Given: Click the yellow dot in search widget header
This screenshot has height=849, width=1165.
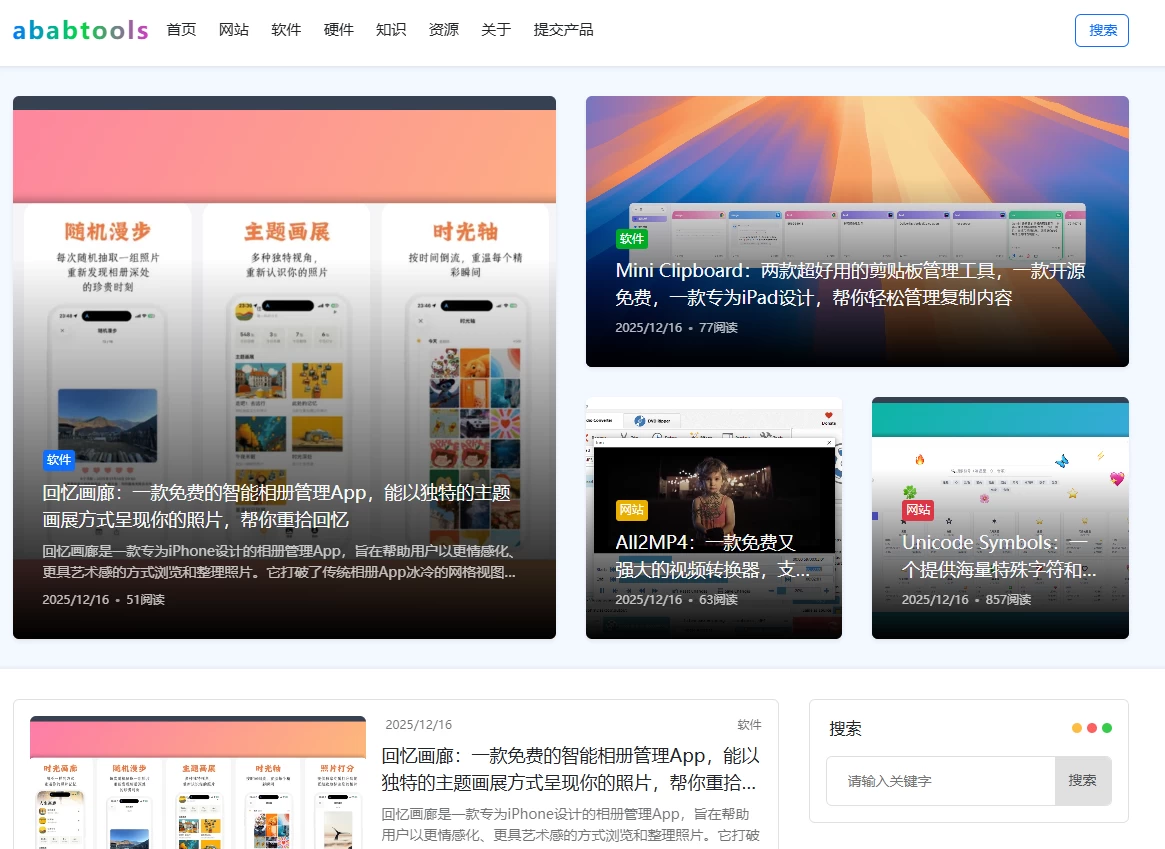Looking at the screenshot, I should click(1077, 728).
